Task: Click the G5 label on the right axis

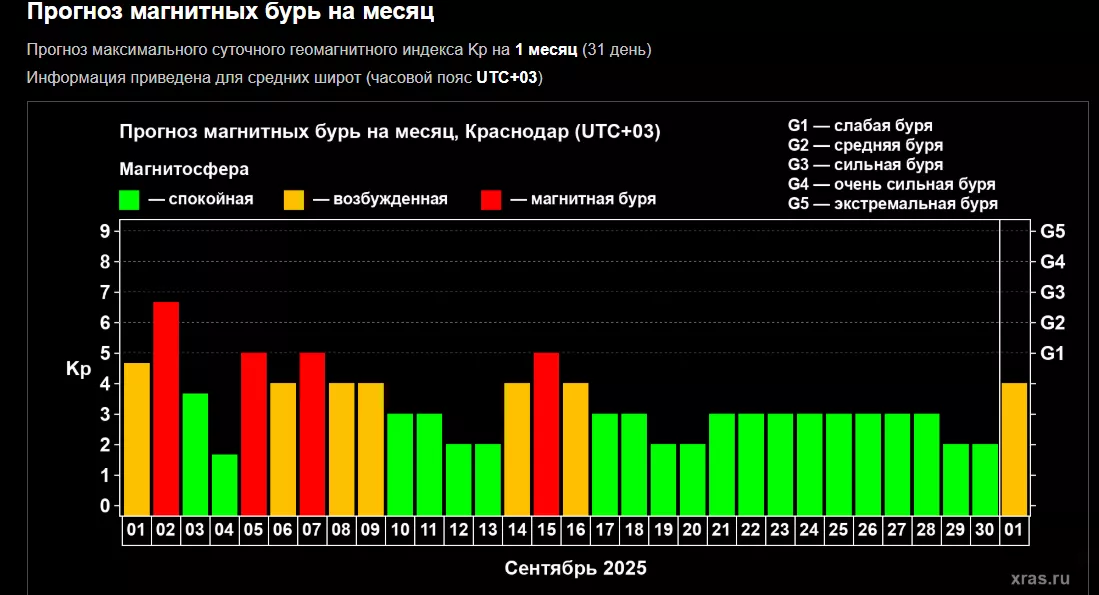Action: 1052,231
